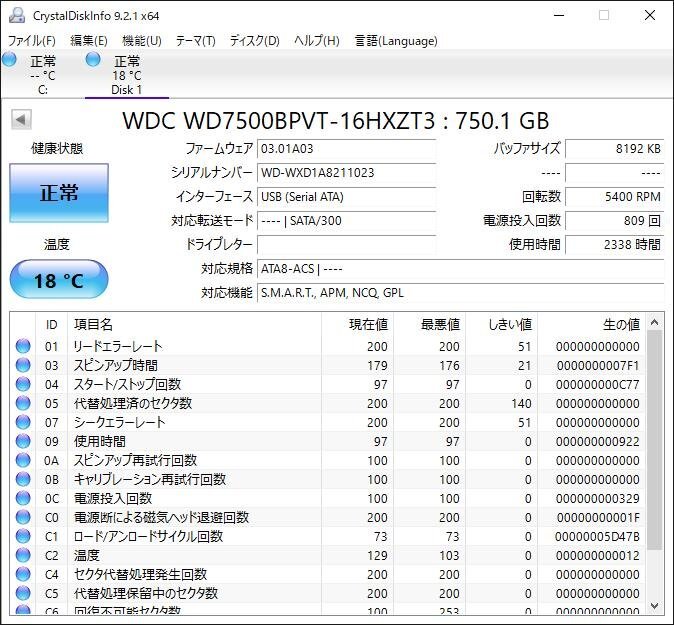Click raw value 000000000C77
Image resolution: width=674 pixels, height=625 pixels.
point(597,384)
